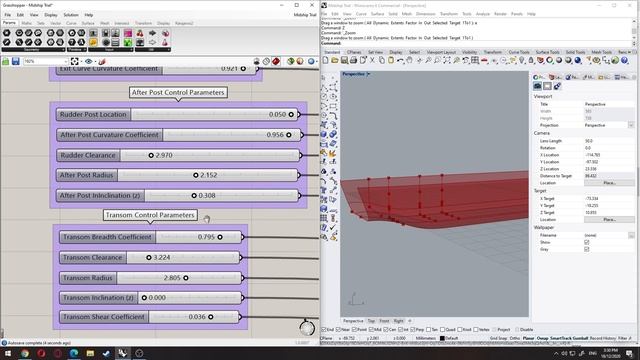Select the pink colour swatch component icon
640x360 pixels.
[x=128, y=33]
